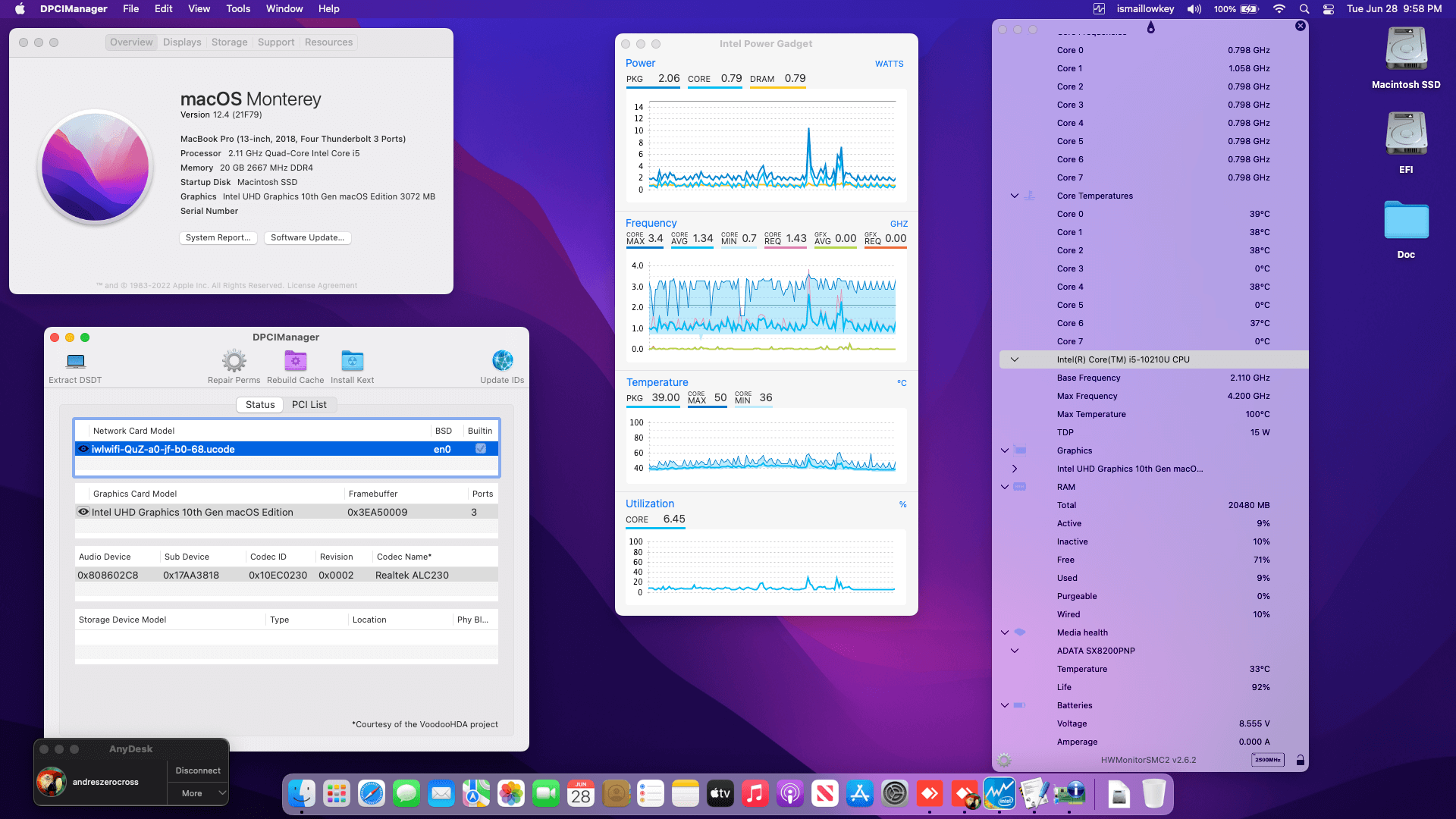Launch Safari from the Dock
1456x819 pixels.
pyautogui.click(x=372, y=794)
